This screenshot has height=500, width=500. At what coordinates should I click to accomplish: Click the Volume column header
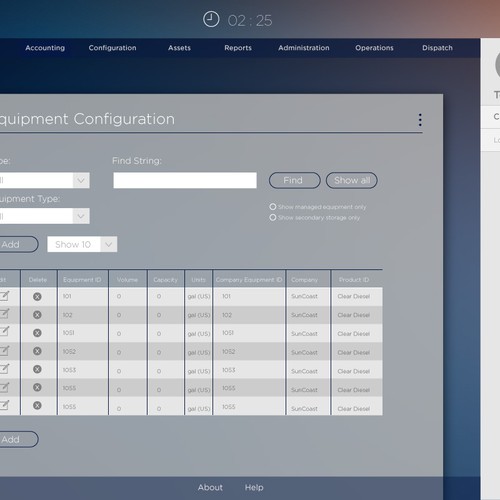pos(127,280)
